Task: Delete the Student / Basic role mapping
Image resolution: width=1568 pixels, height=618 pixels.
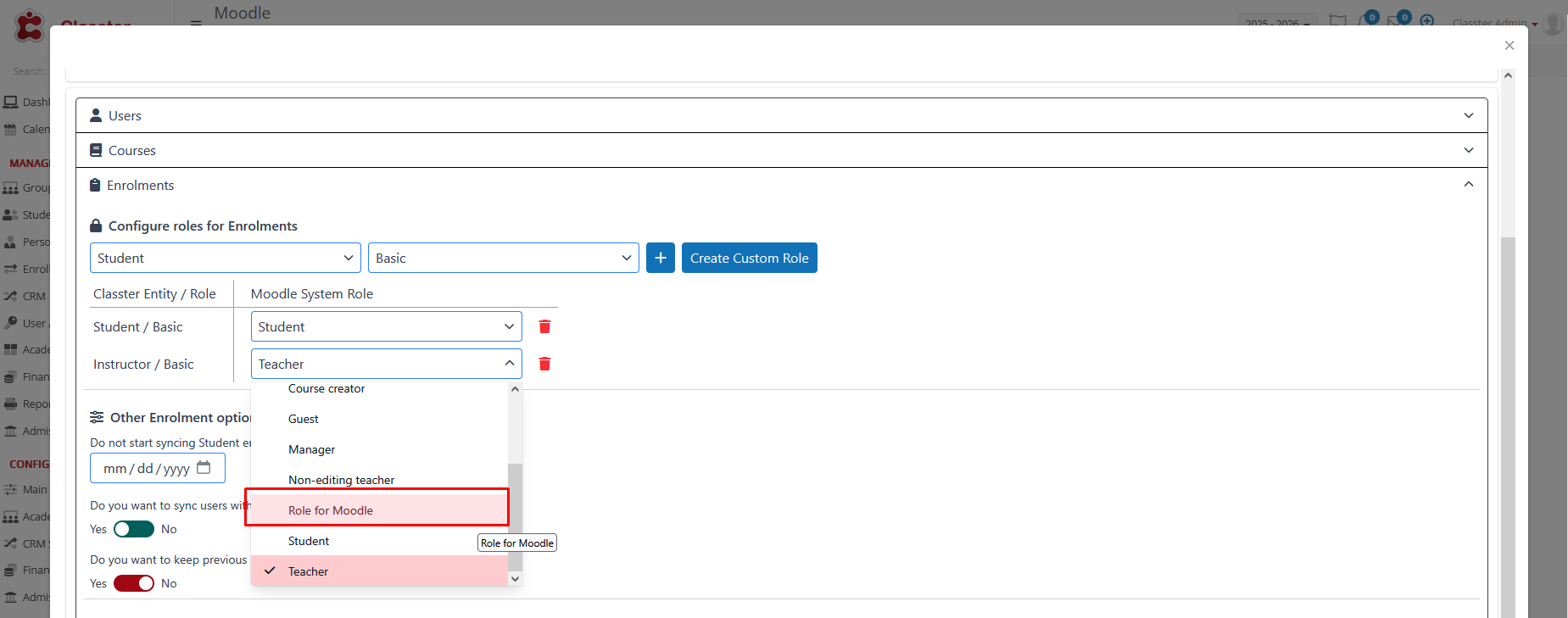Action: pos(544,327)
